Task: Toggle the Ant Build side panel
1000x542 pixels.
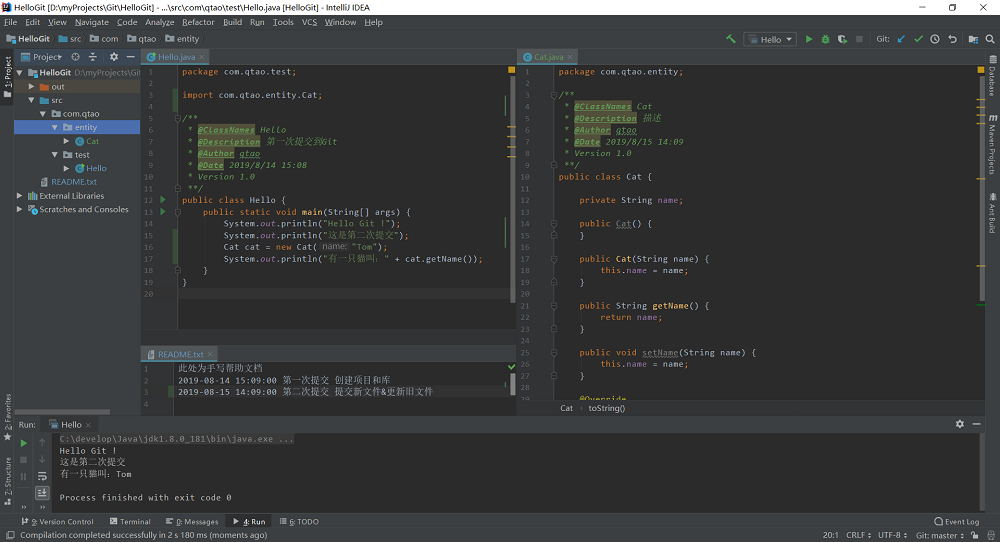Action: [x=993, y=214]
